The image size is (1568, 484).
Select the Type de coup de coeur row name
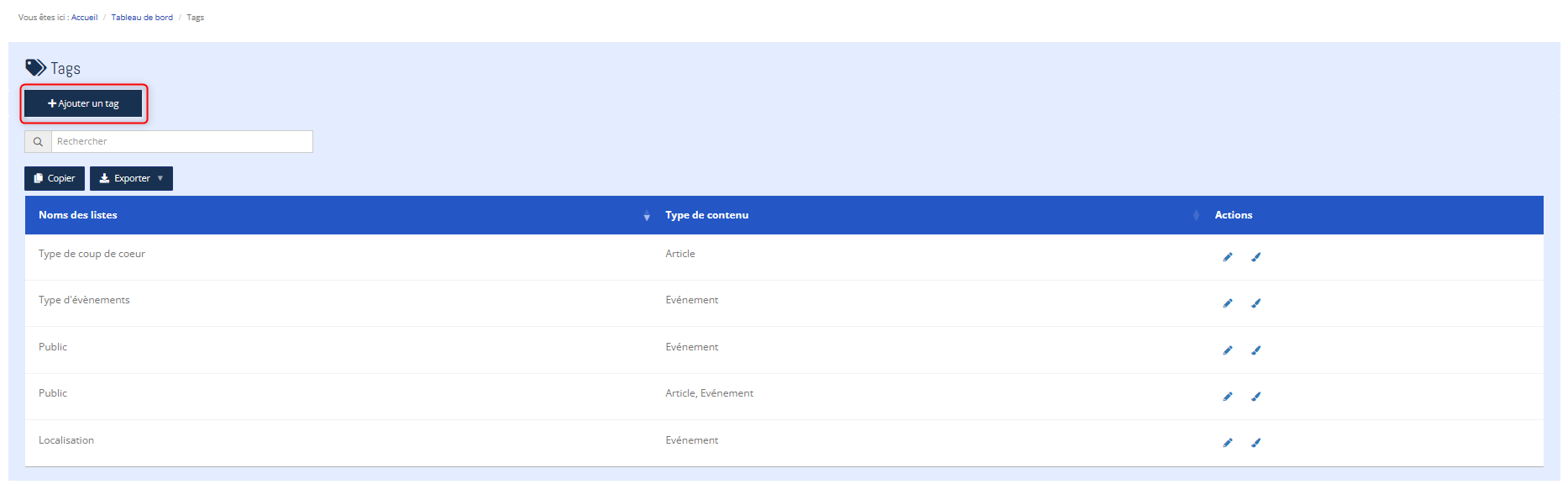click(92, 254)
